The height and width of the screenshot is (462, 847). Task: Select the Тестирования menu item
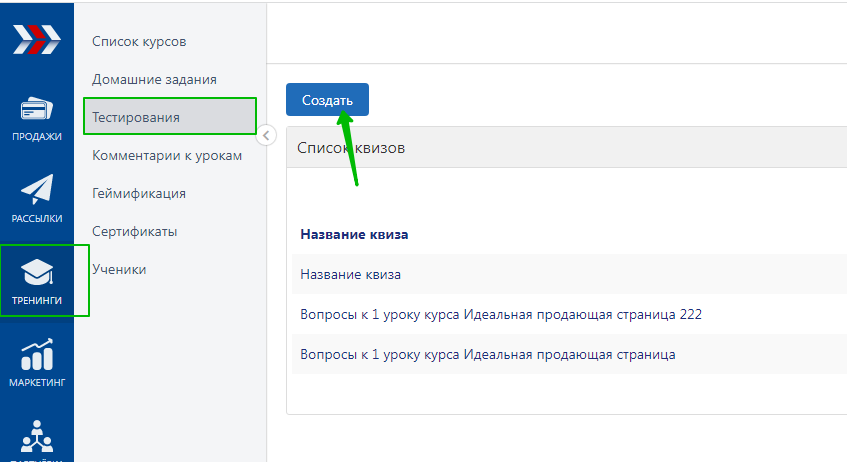pos(136,117)
